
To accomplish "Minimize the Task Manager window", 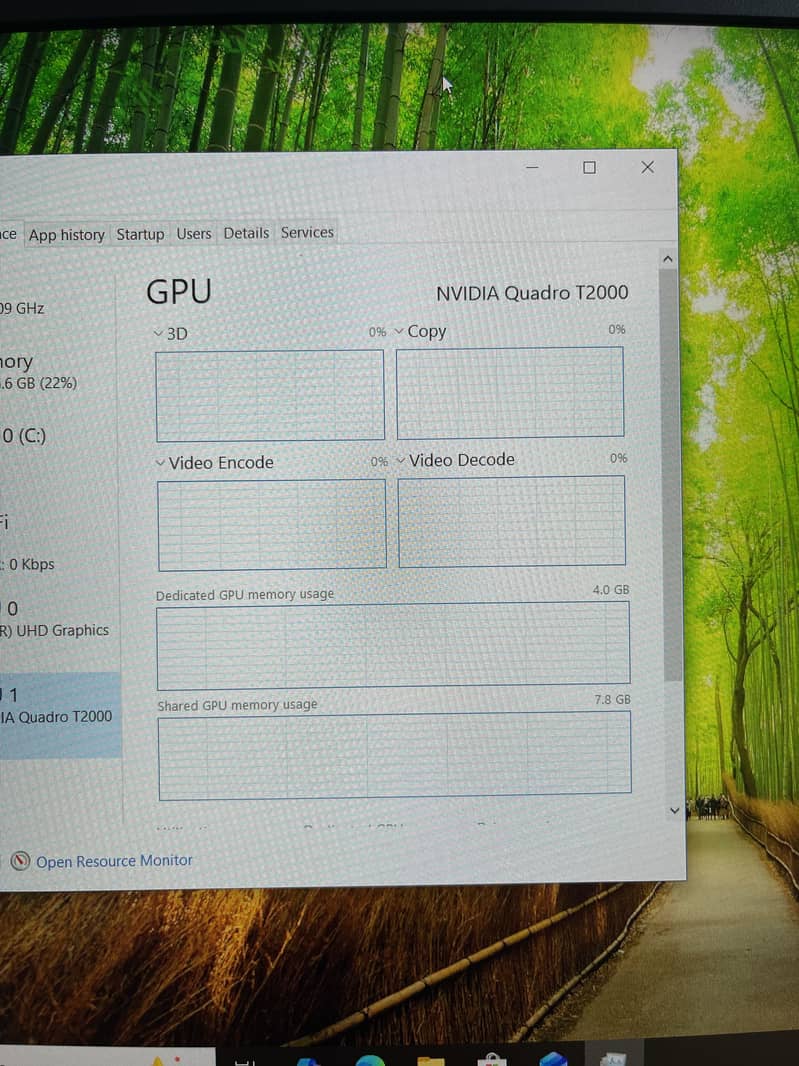I will pyautogui.click(x=532, y=167).
